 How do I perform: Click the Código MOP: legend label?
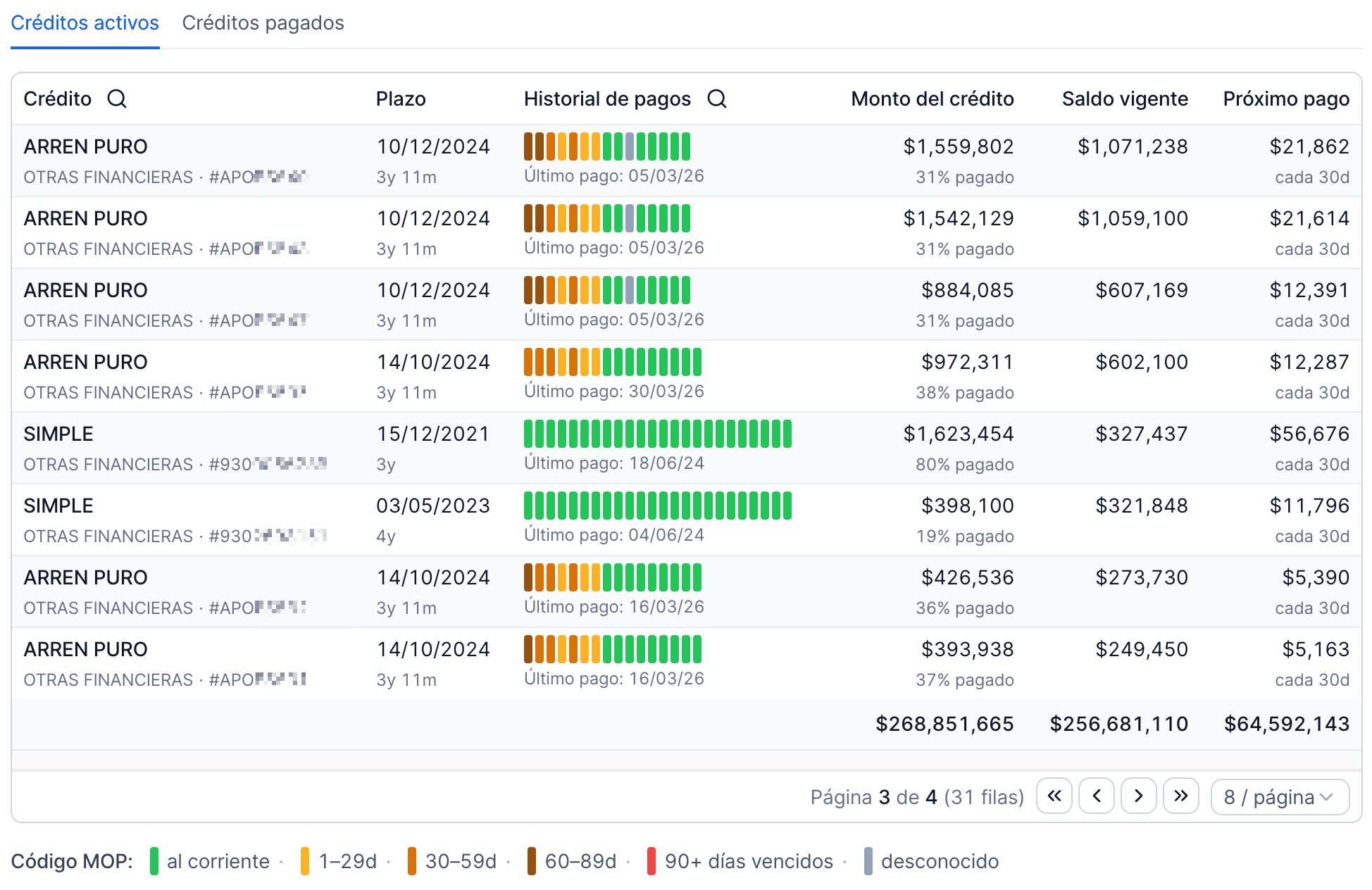pos(72,861)
